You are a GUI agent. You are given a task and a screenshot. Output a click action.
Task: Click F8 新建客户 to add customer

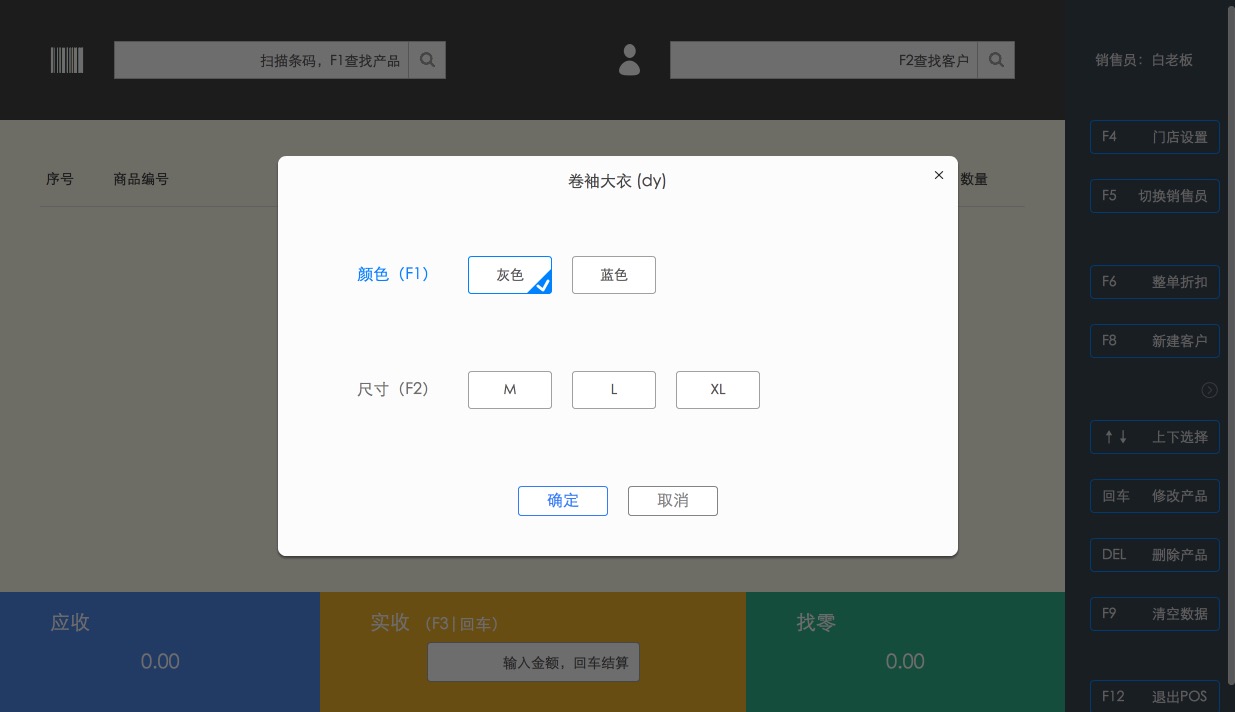(1154, 341)
